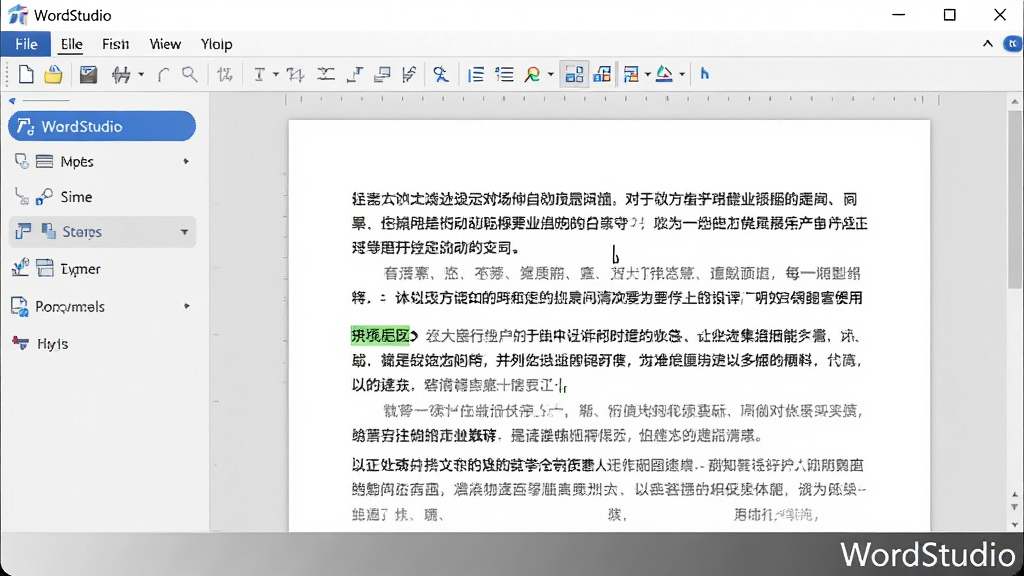Click the Tymer calendar icon
The image size is (1024, 576).
point(45,268)
